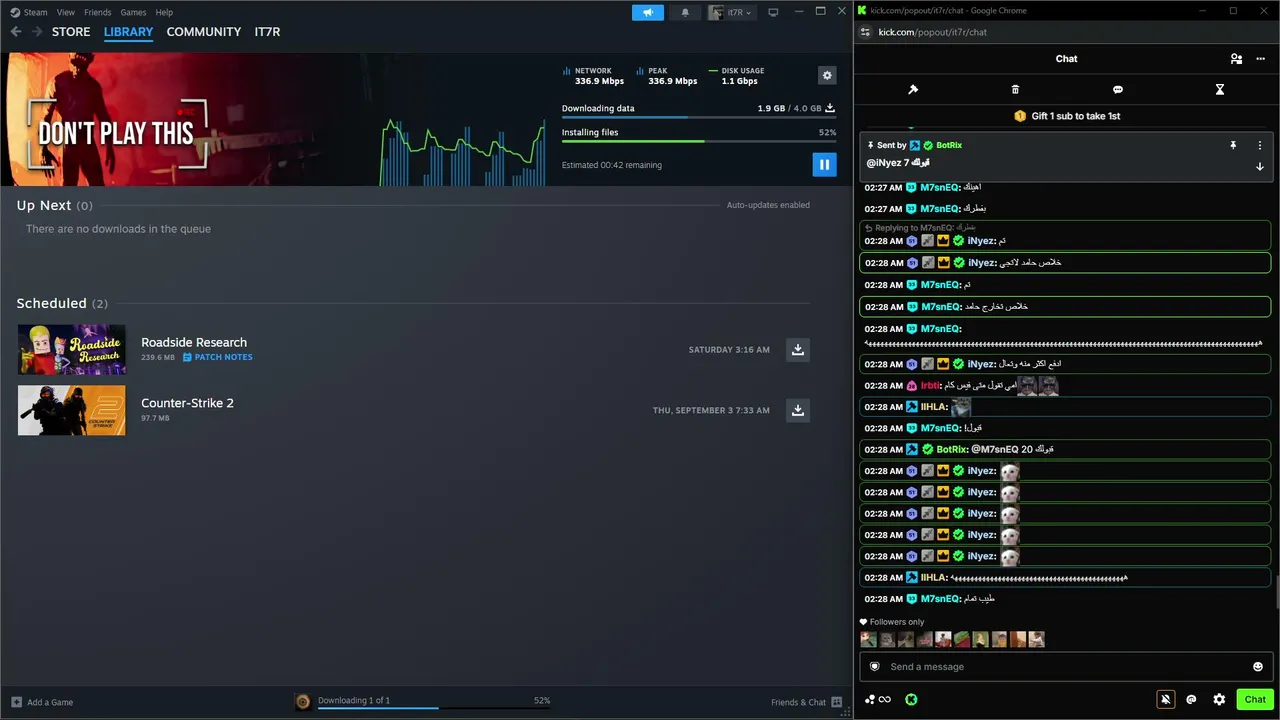This screenshot has height=720, width=1280.
Task: Open the Steam announcements megaphone
Action: pyautogui.click(x=648, y=12)
